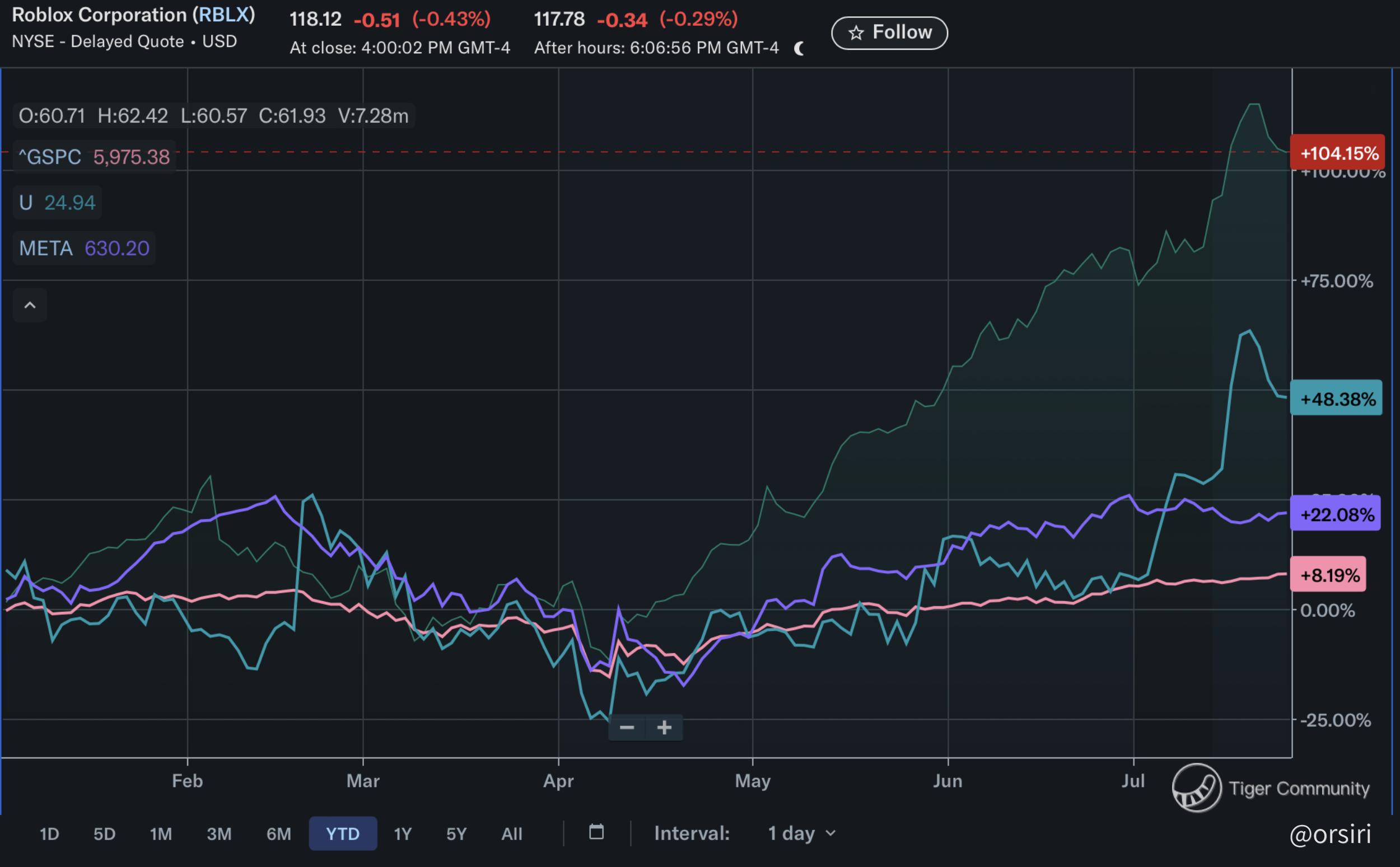The width and height of the screenshot is (1400, 867).
Task: Switch to 3M time range
Action: point(219,833)
